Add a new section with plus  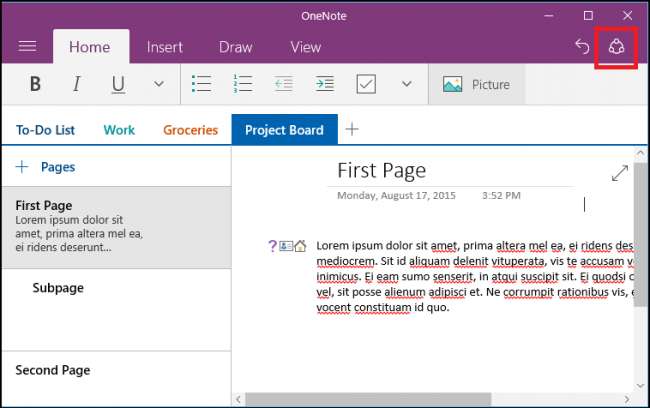[x=352, y=130]
